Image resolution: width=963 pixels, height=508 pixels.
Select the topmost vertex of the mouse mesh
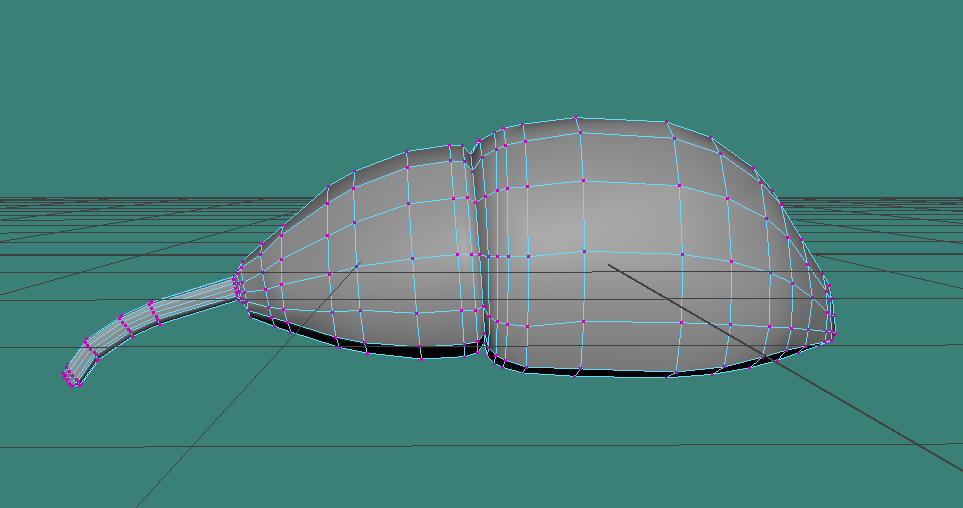click(577, 118)
